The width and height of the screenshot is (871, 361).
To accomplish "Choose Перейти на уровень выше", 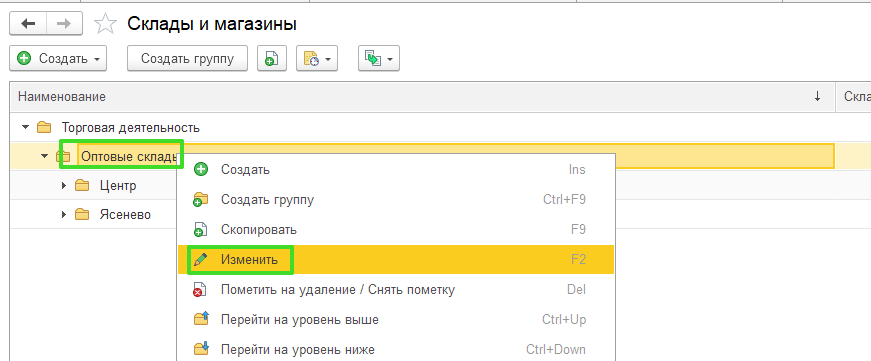I will coord(396,320).
